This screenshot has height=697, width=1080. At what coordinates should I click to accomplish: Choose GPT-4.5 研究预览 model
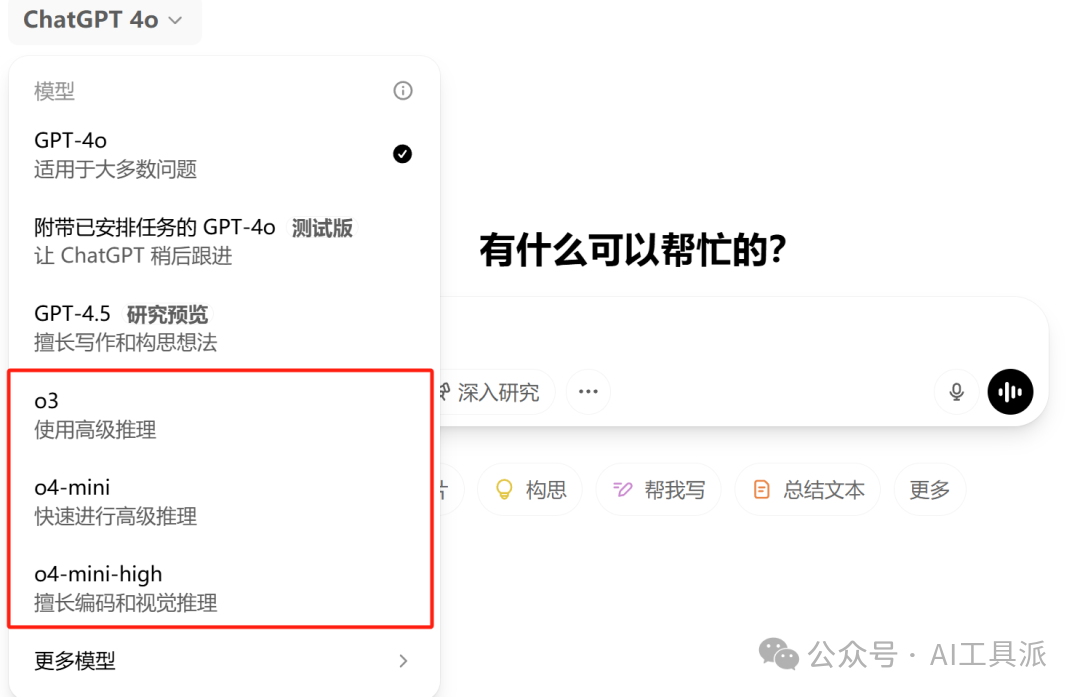coord(224,328)
